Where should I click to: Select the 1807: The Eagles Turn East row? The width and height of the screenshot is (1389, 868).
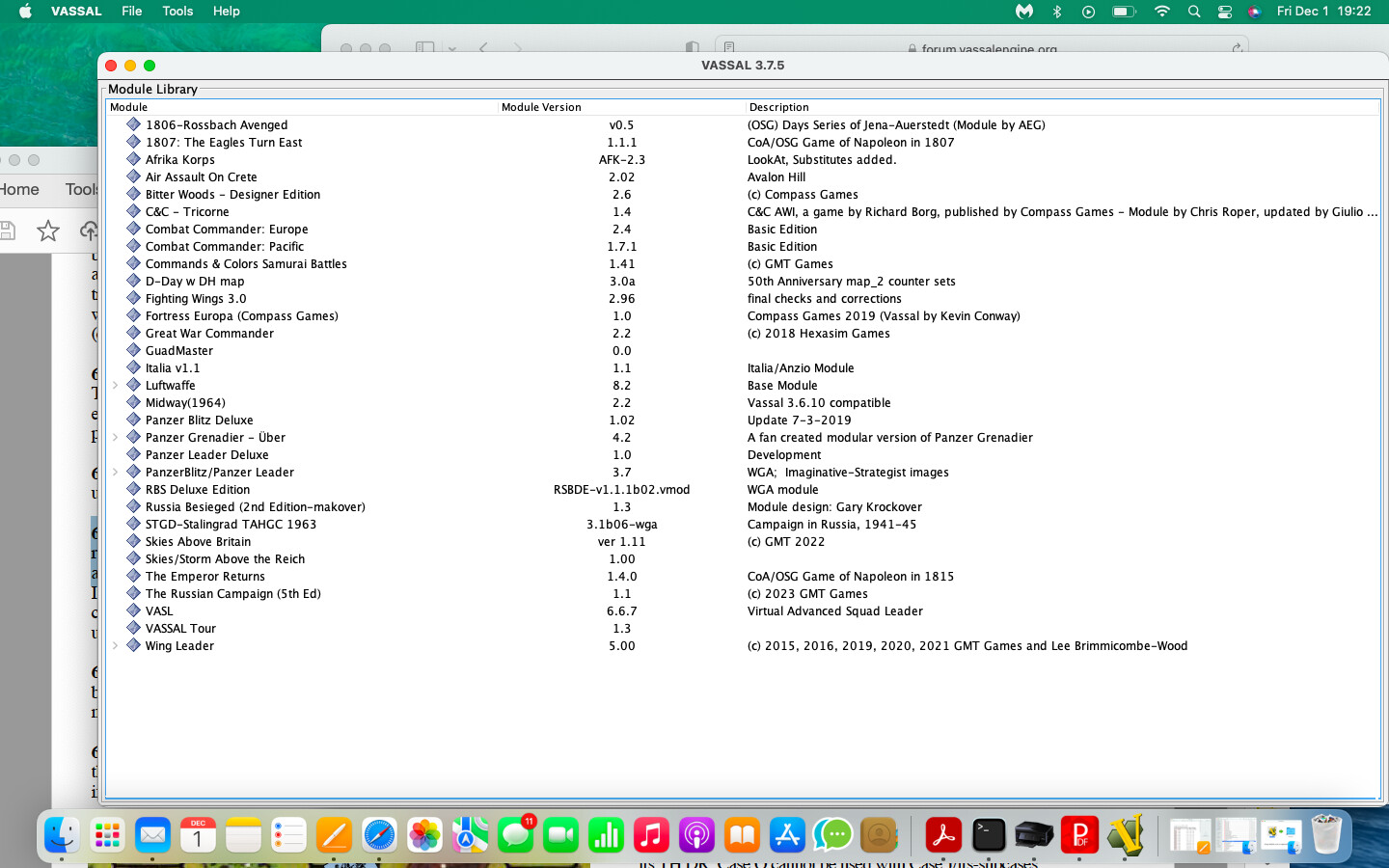(743, 142)
